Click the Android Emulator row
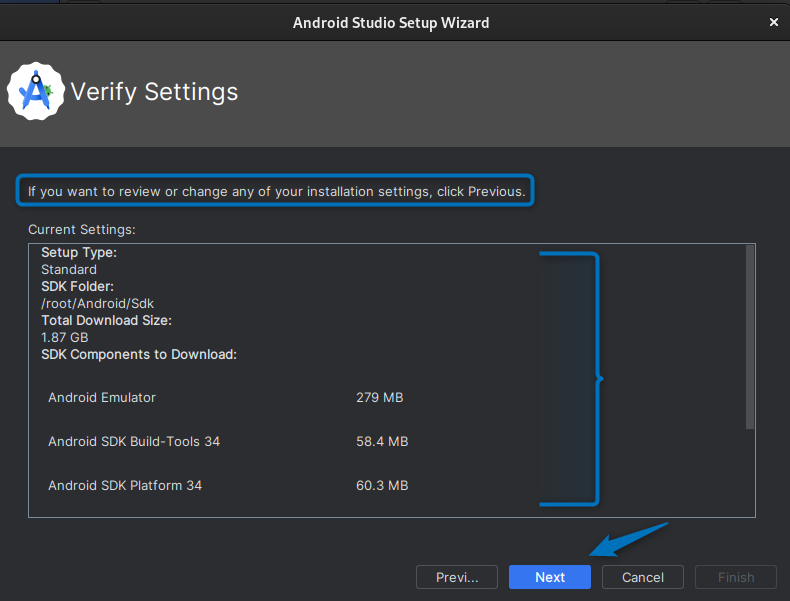This screenshot has height=601, width=790. pos(228,397)
